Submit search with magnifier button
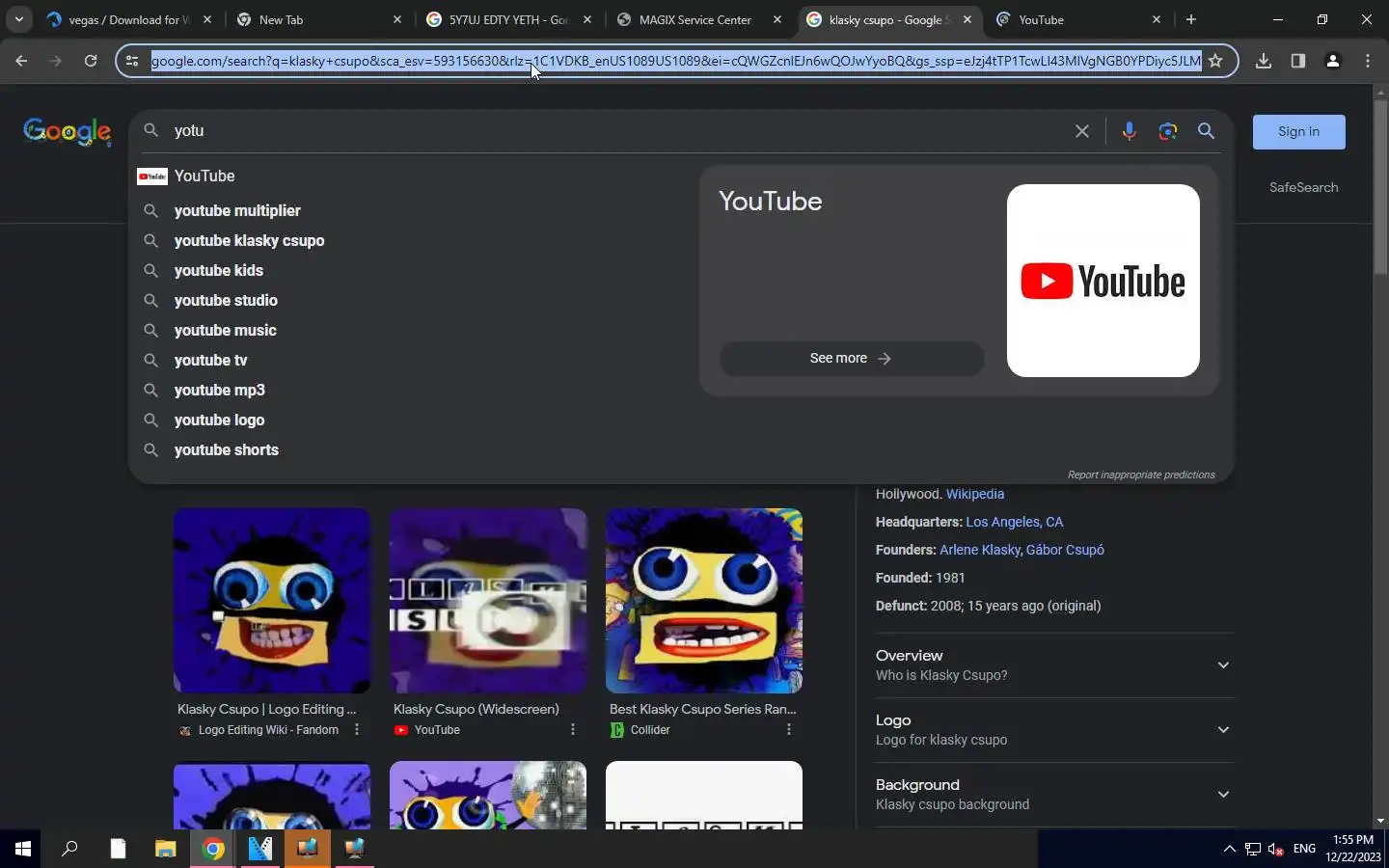This screenshot has height=868, width=1389. point(1206,131)
